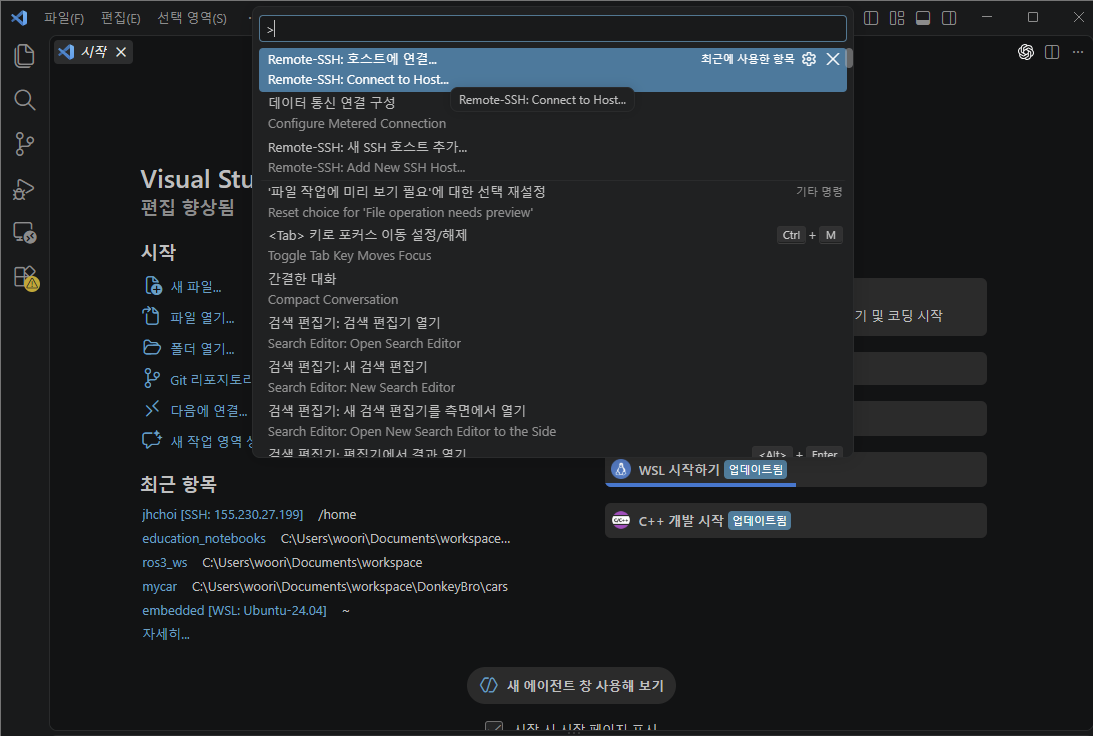Open the 편집(E) menu
The image size is (1093, 736).
121,18
